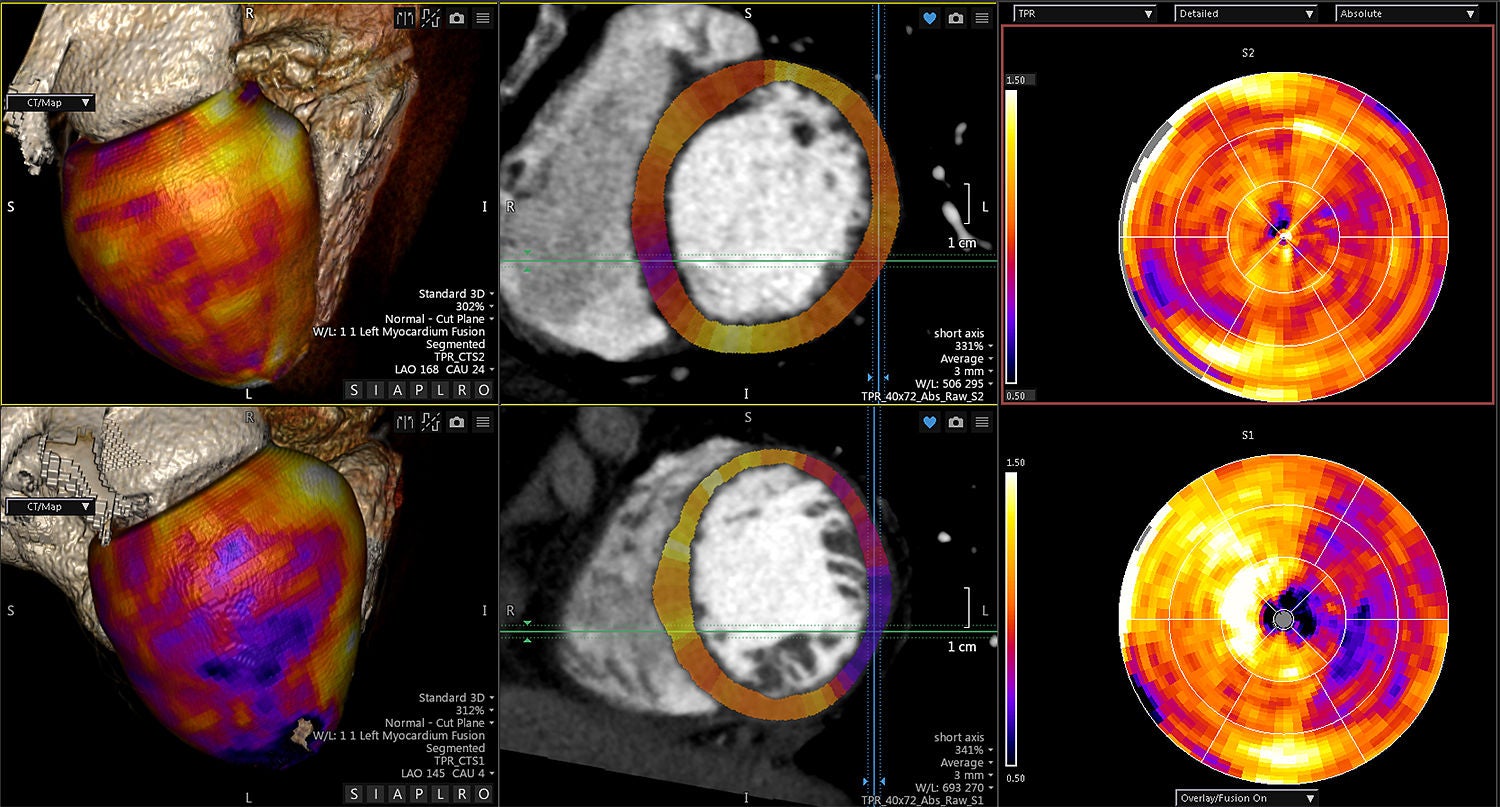Change the 312% zoom in the bottom 3D view
1500x807 pixels.
click(474, 710)
